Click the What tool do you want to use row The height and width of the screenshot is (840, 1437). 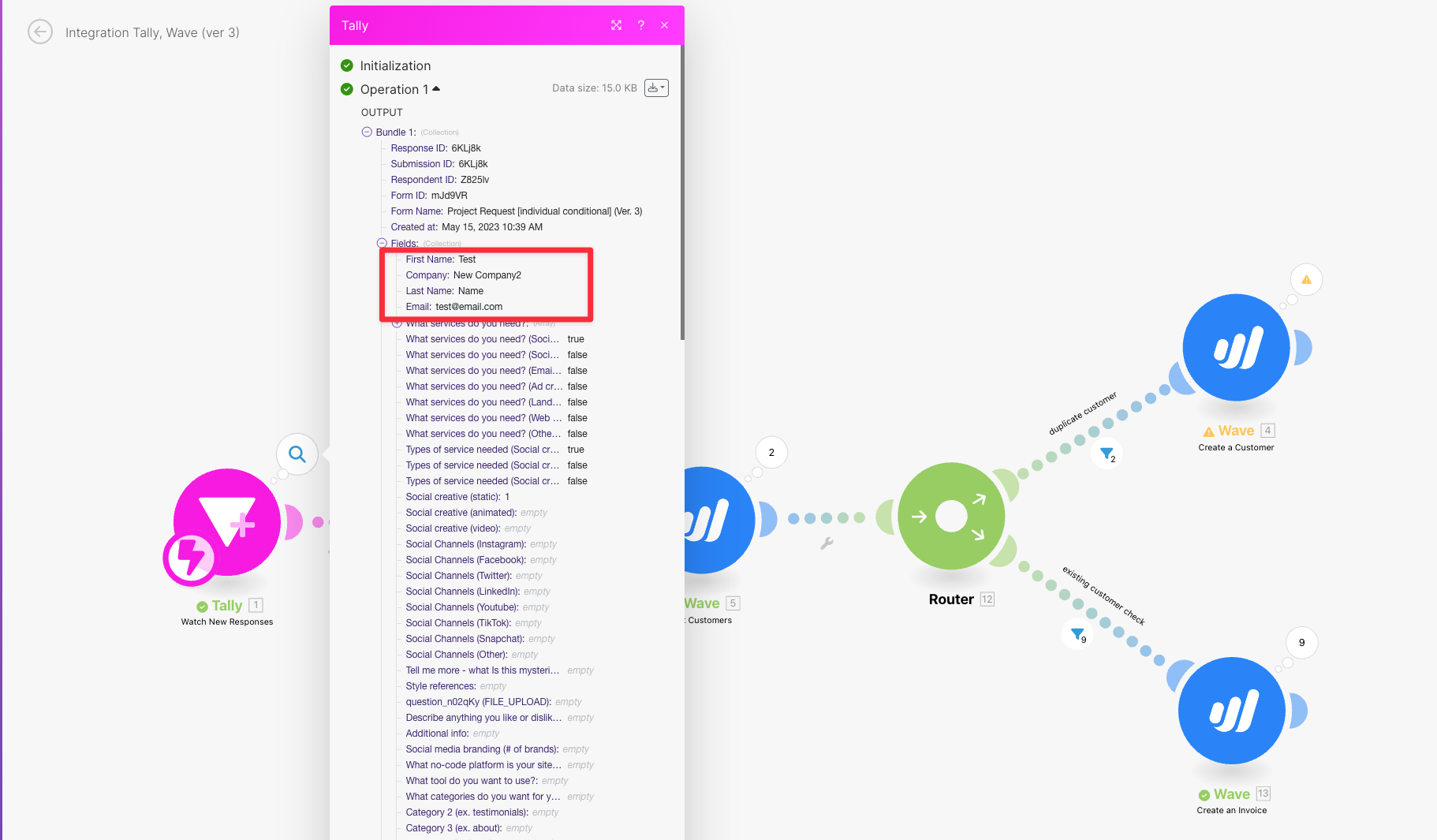[487, 781]
